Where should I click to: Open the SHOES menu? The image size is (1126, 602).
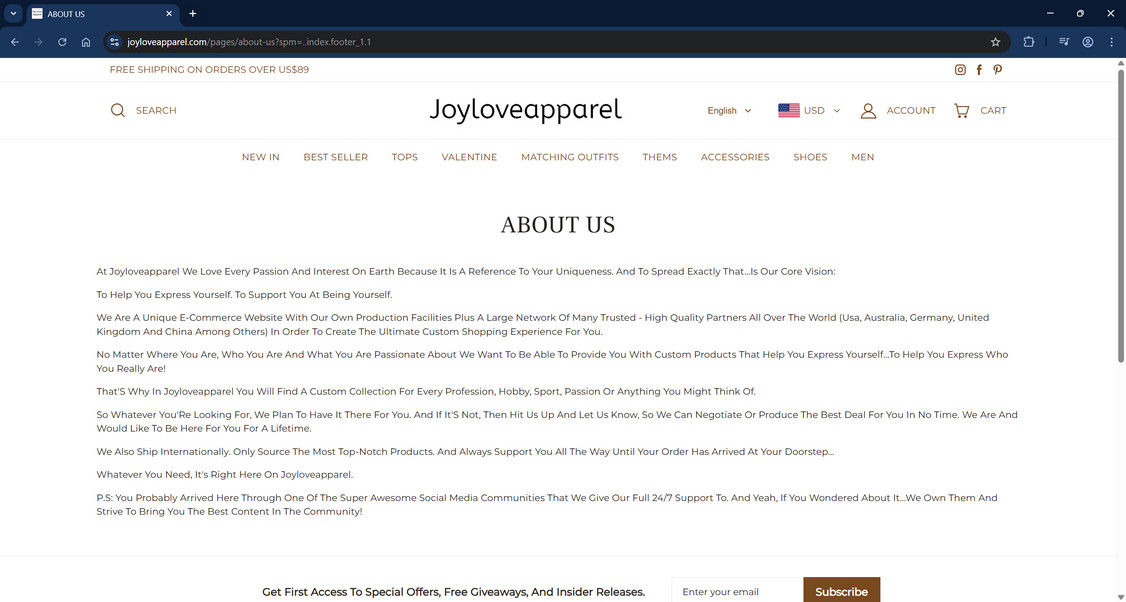tap(810, 157)
